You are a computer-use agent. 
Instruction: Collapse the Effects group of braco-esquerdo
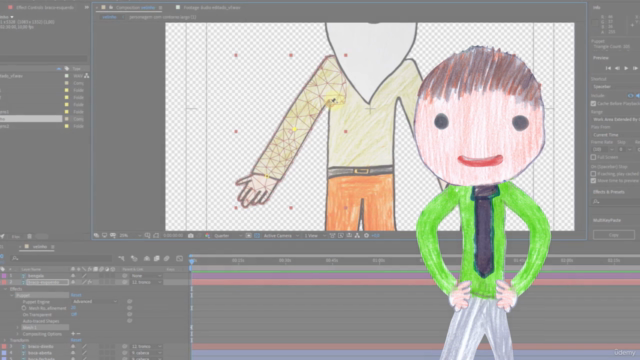click(5, 289)
